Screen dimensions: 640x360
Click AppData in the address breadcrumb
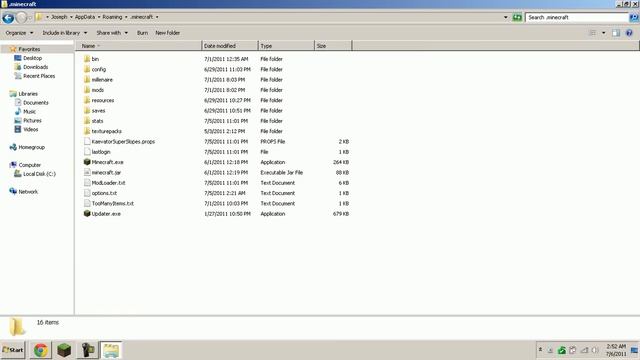pyautogui.click(x=85, y=17)
